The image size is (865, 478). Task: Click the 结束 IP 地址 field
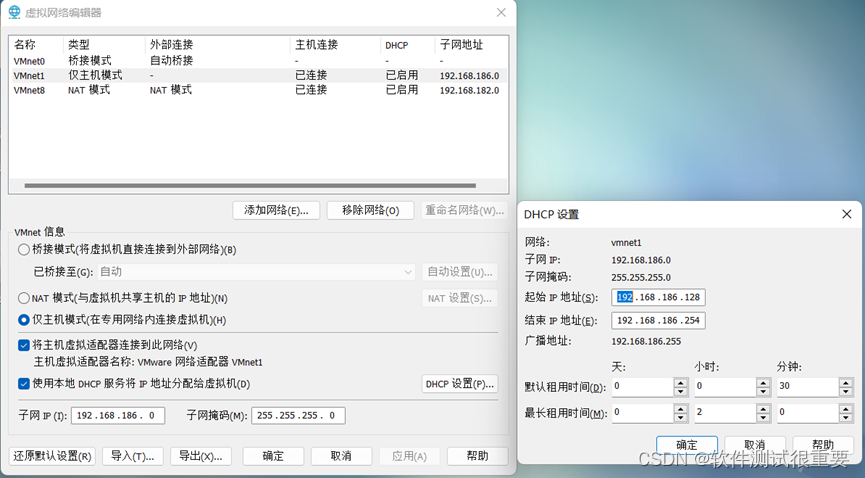pos(658,320)
